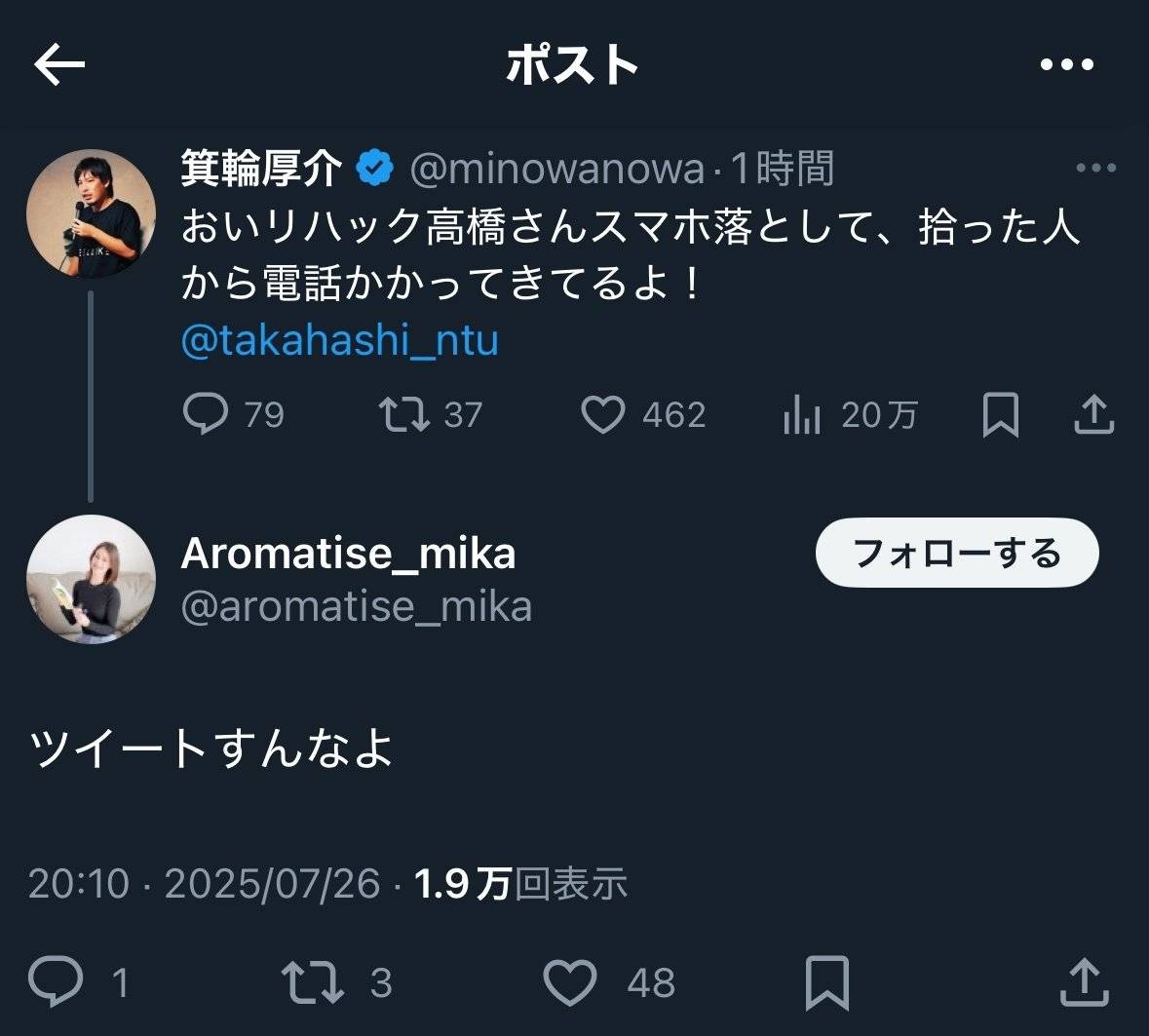Click the 1.9万回表示 view count
Image resolution: width=1149 pixels, height=1036 pixels.
tap(520, 883)
